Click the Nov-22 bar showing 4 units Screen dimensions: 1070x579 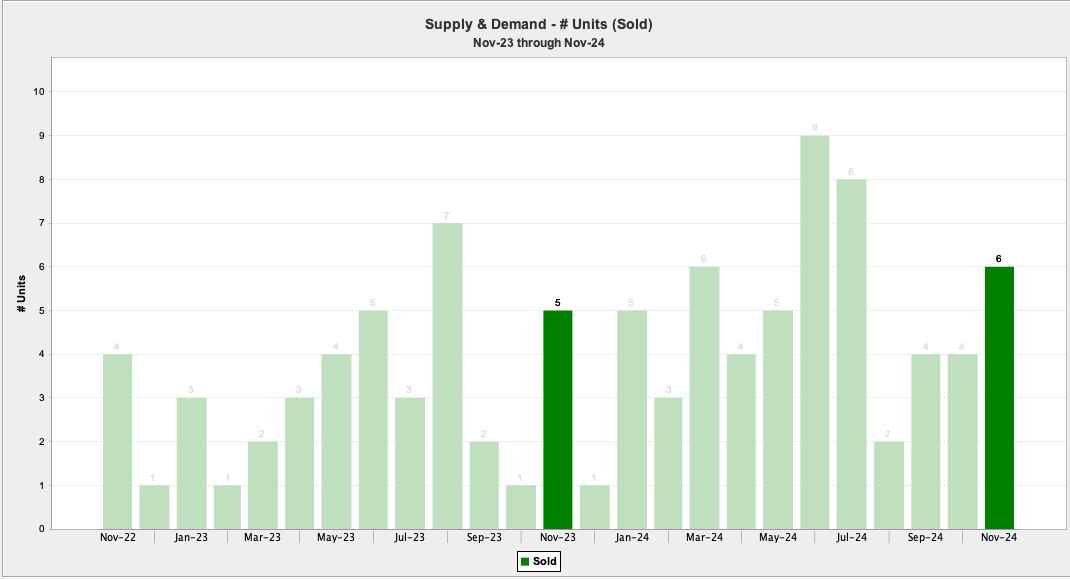[117, 441]
